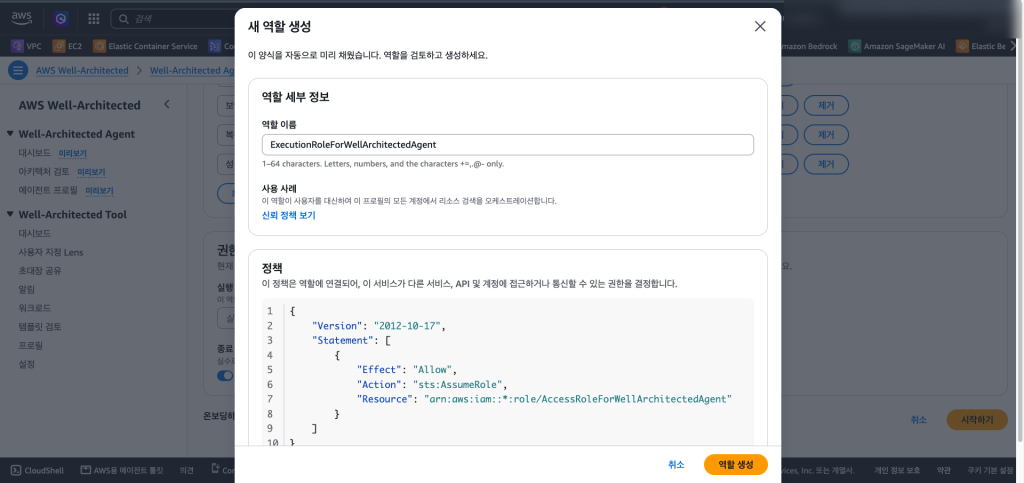Open 초대장 공유 in sidebar
The image size is (1024, 483).
40,270
